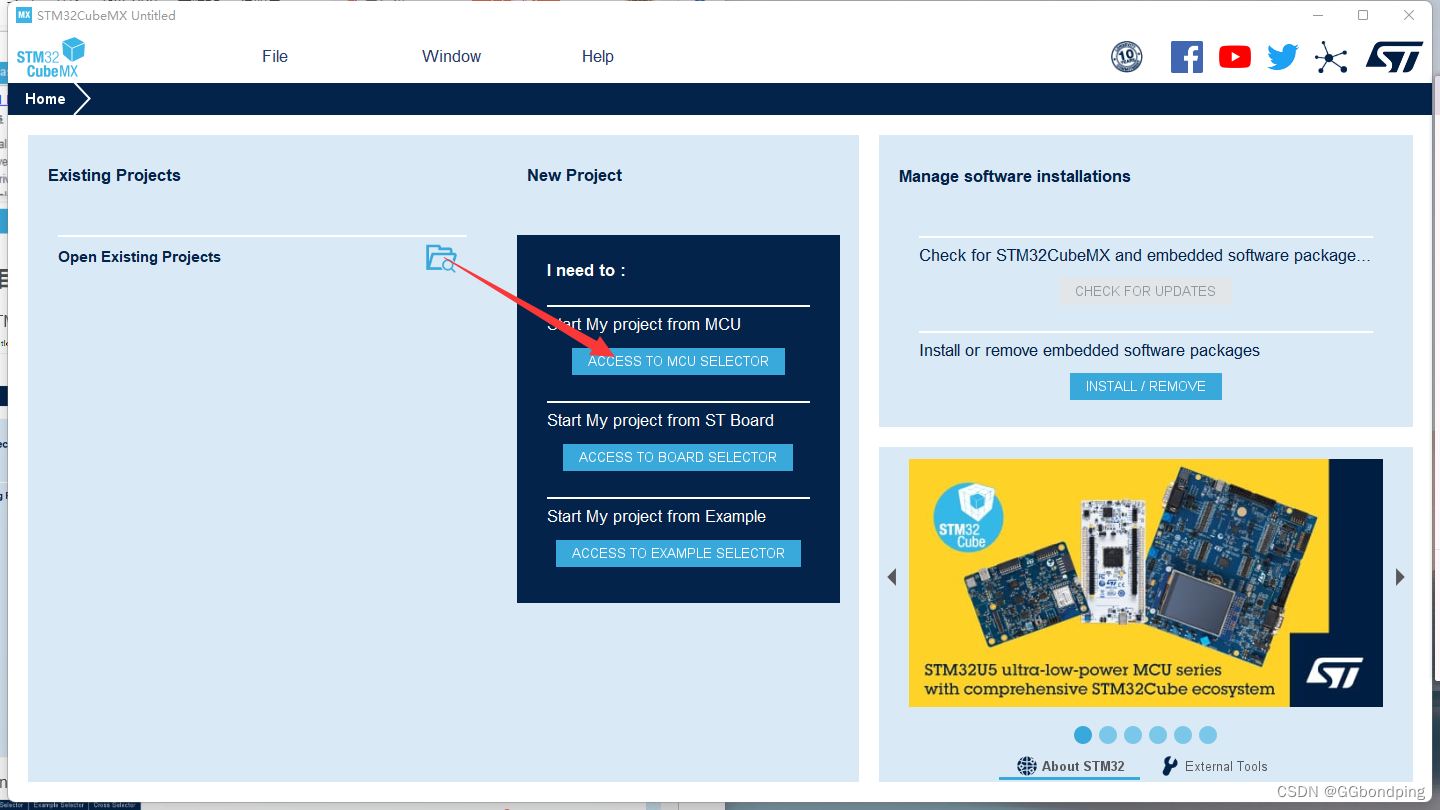Minimize the STM32CubeMX window
Viewport: 1440px width, 810px height.
[1318, 15]
